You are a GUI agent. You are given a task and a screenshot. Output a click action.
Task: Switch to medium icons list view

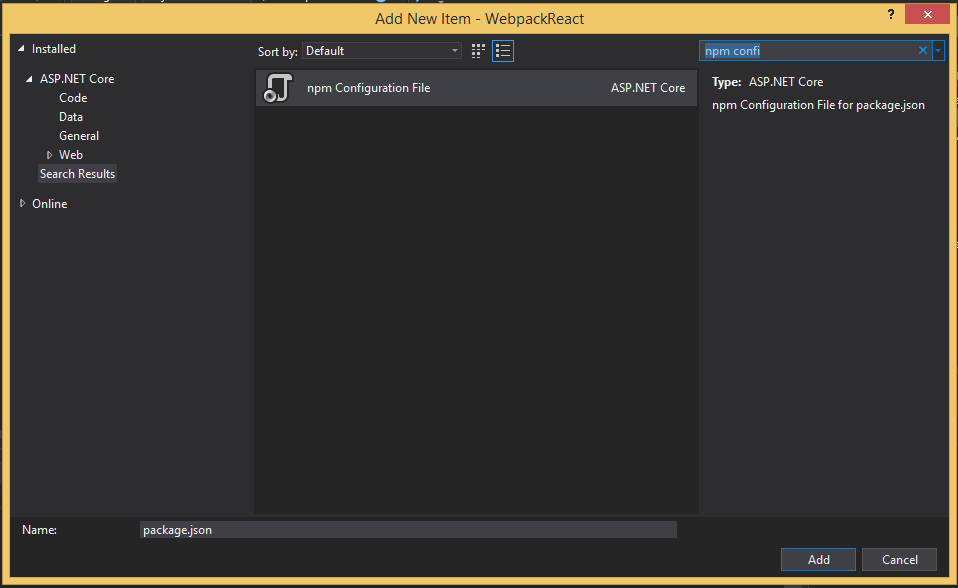click(503, 51)
